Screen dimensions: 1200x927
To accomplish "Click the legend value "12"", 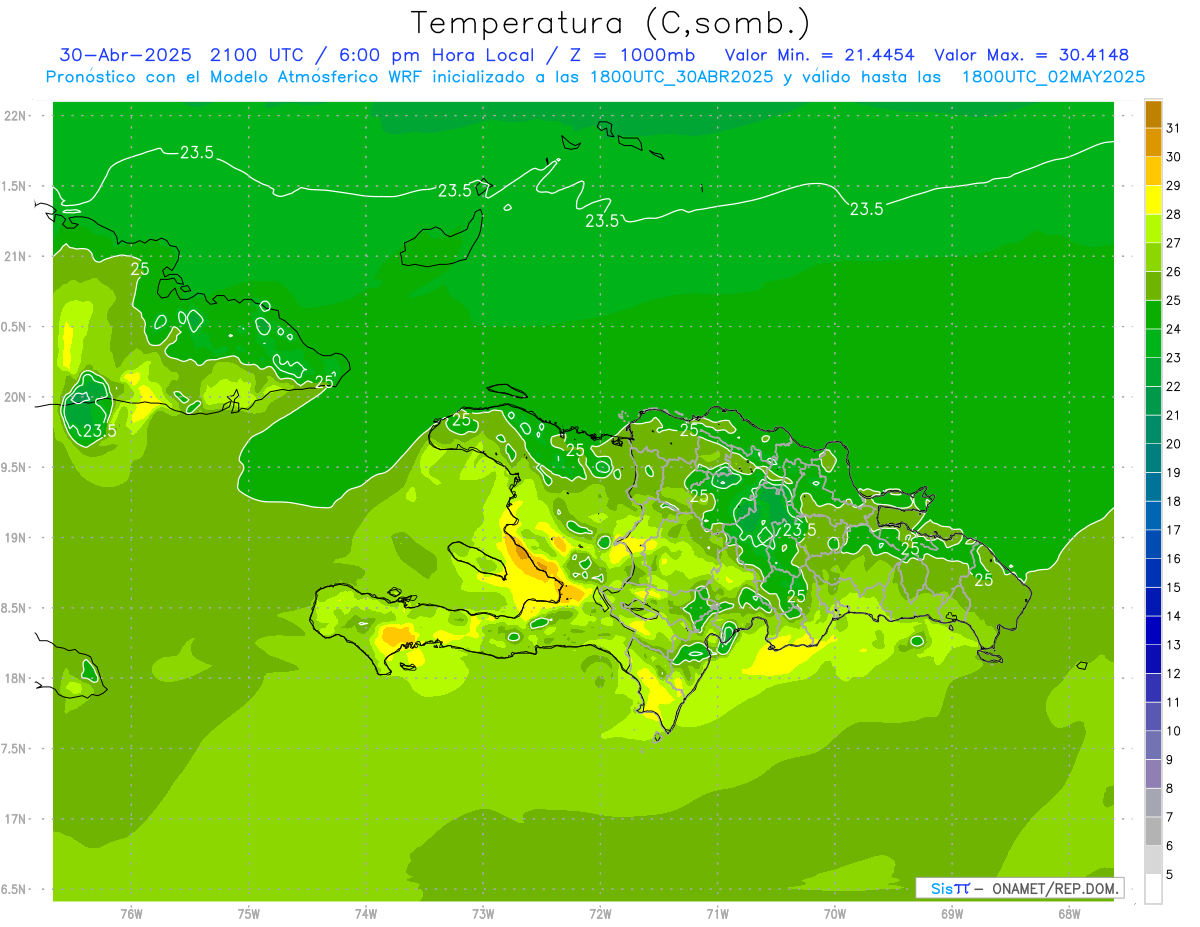I will tap(1174, 673).
